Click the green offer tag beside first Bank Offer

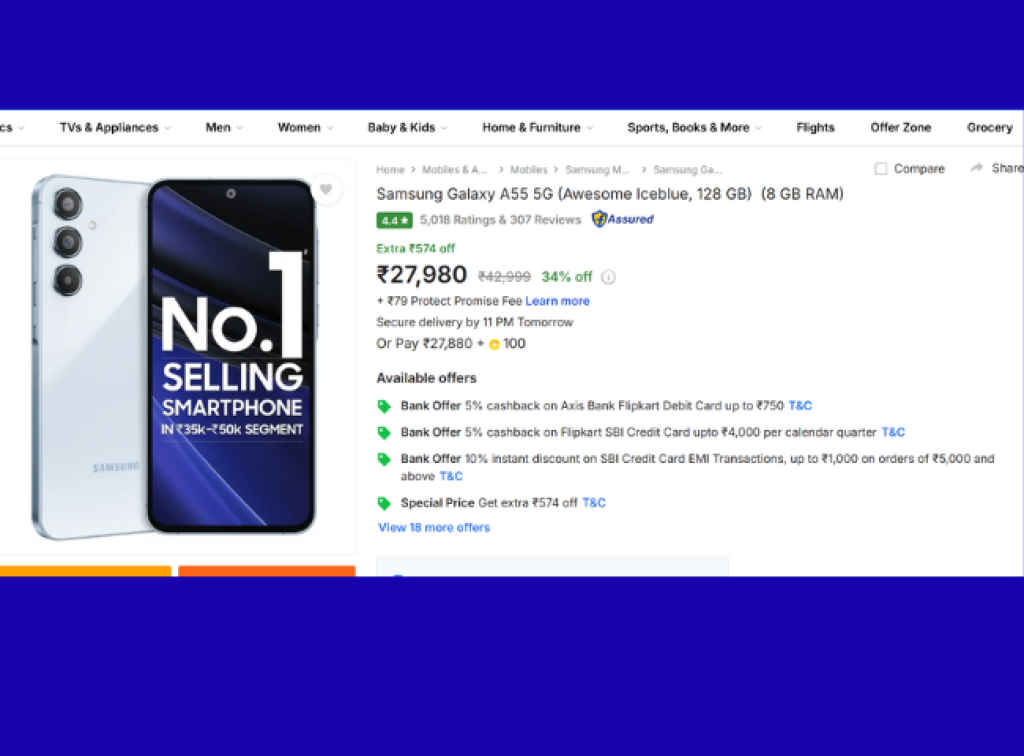(384, 406)
